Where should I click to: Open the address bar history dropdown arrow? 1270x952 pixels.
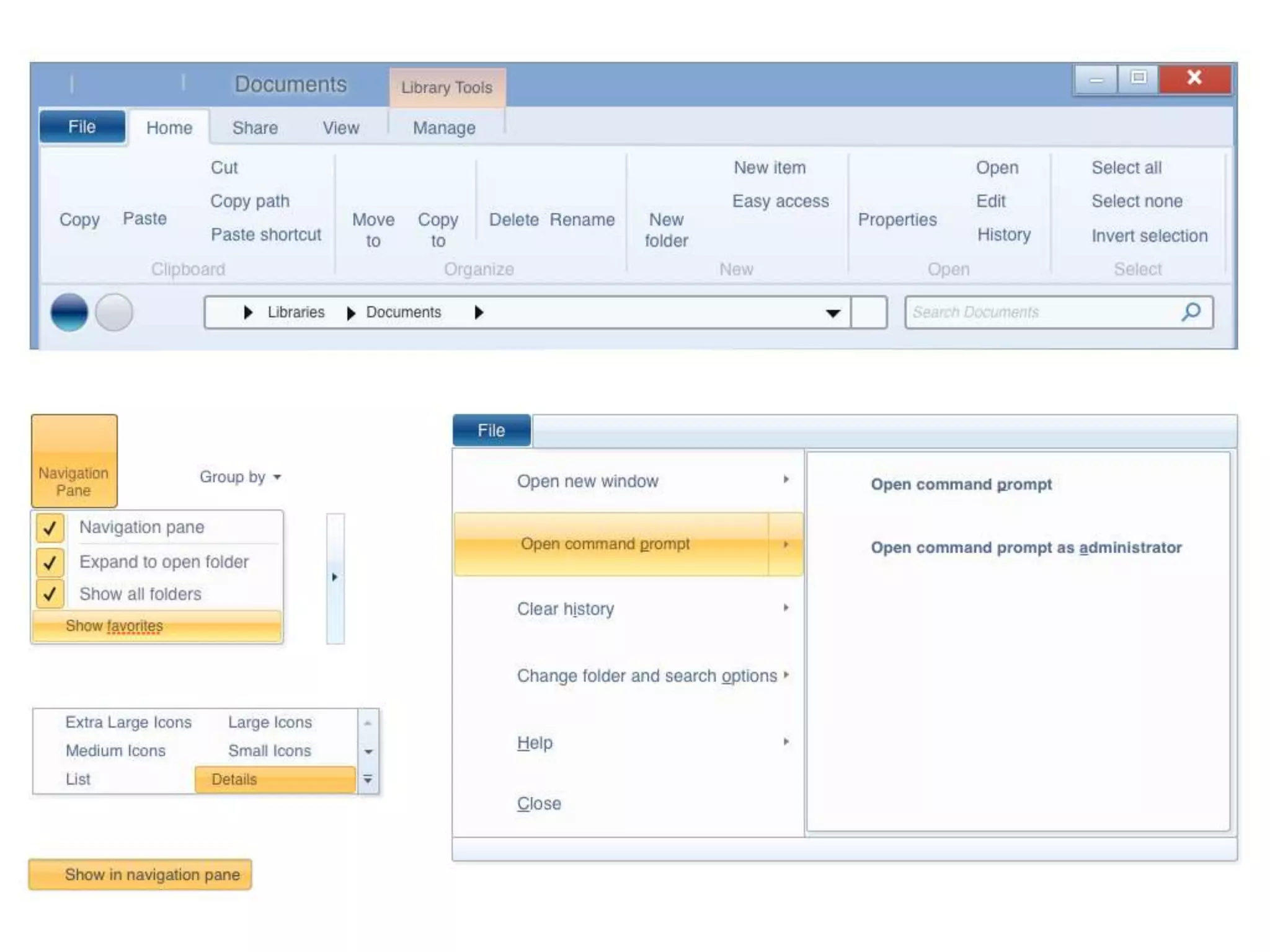click(x=833, y=313)
